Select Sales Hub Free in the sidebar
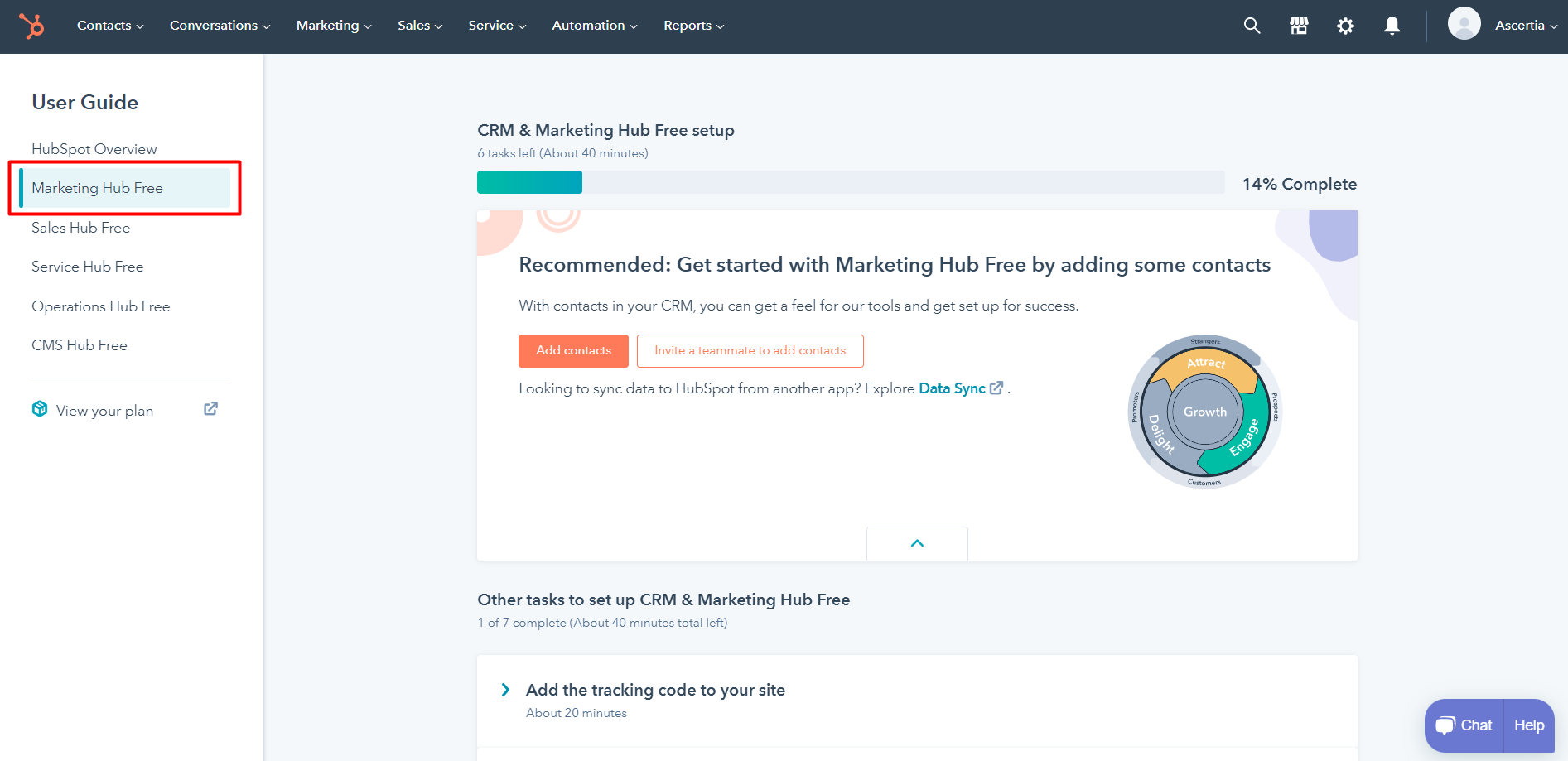The image size is (1568, 761). point(81,228)
